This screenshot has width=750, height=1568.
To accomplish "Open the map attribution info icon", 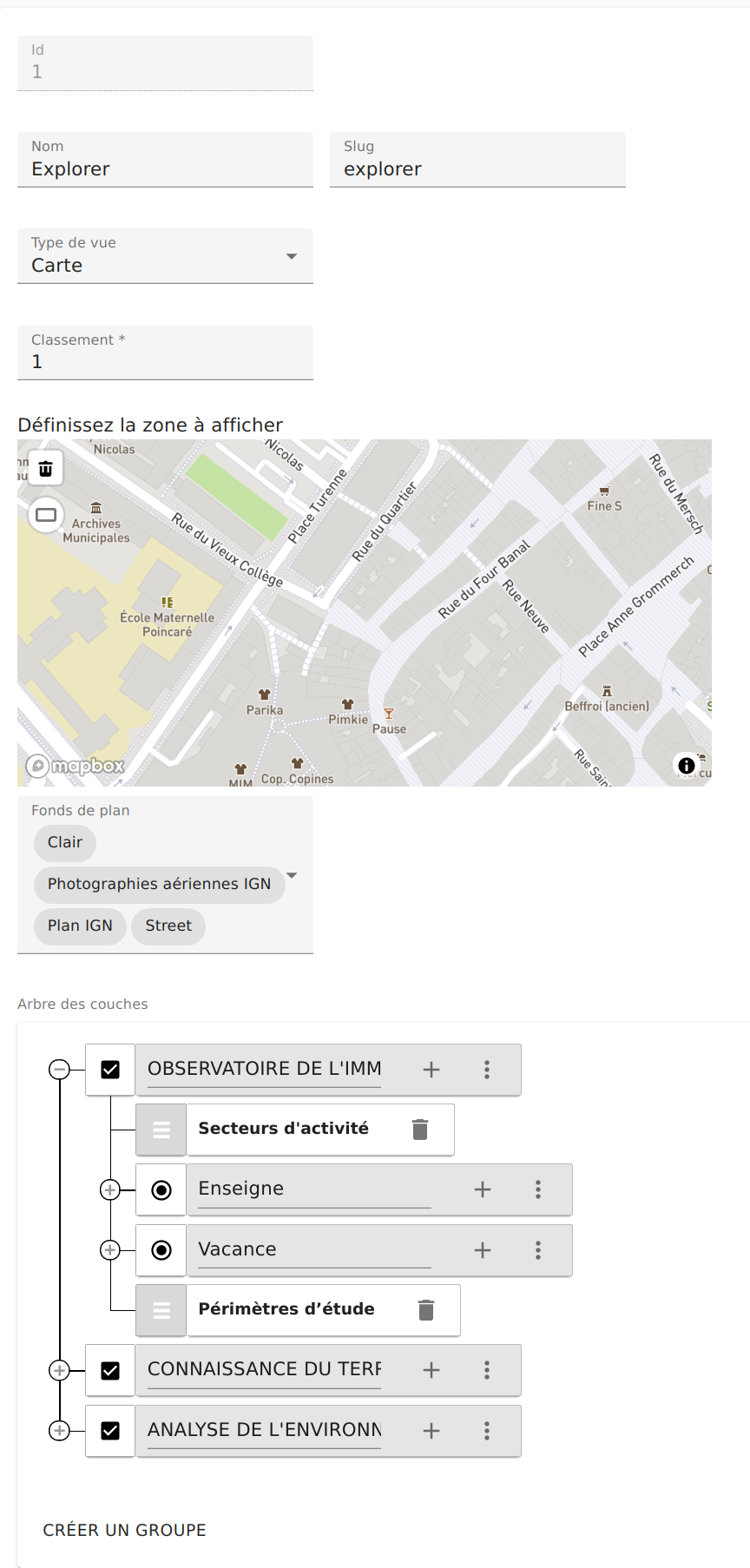I will (x=687, y=765).
